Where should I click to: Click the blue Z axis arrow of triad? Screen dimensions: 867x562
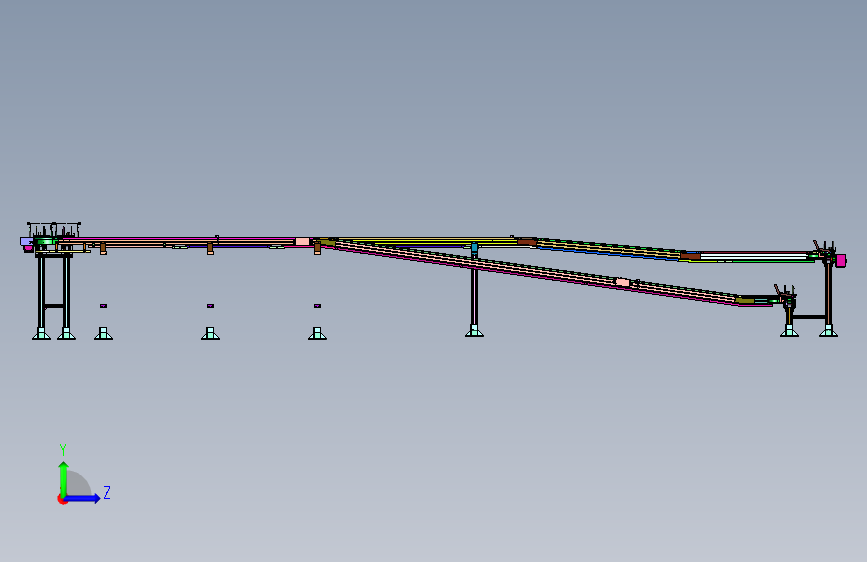83,498
